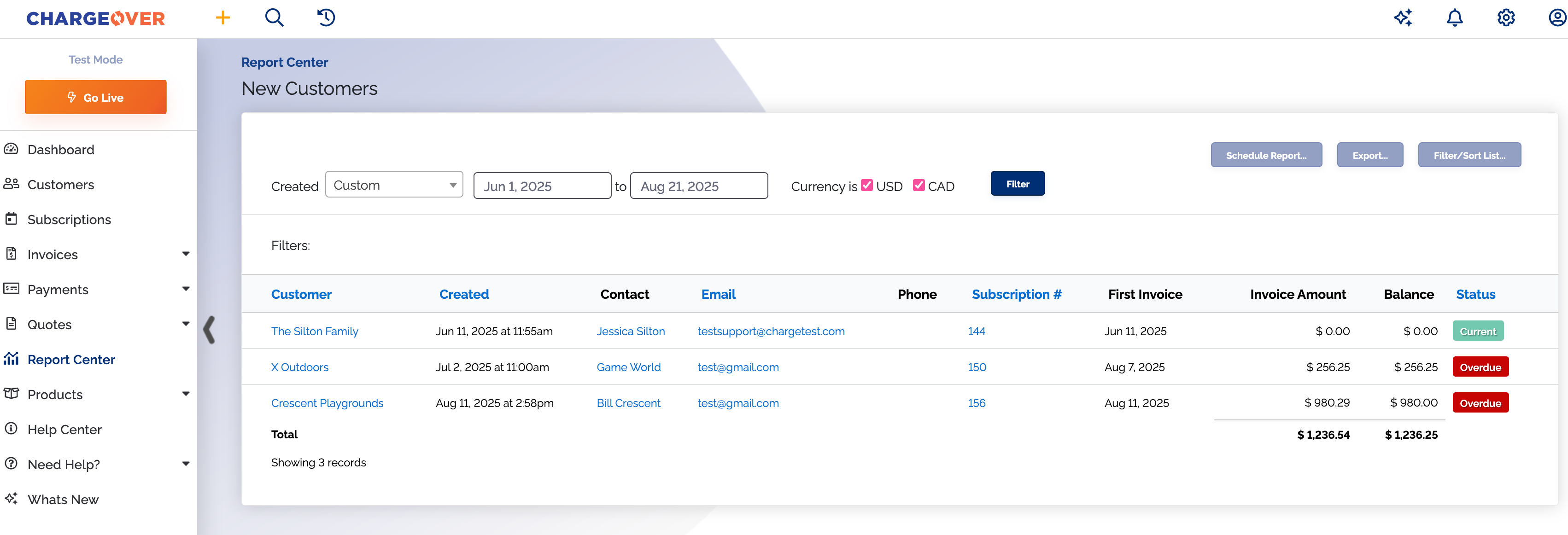Click the AI sparkle icon in header
The width and height of the screenshot is (1568, 535).
(1403, 17)
